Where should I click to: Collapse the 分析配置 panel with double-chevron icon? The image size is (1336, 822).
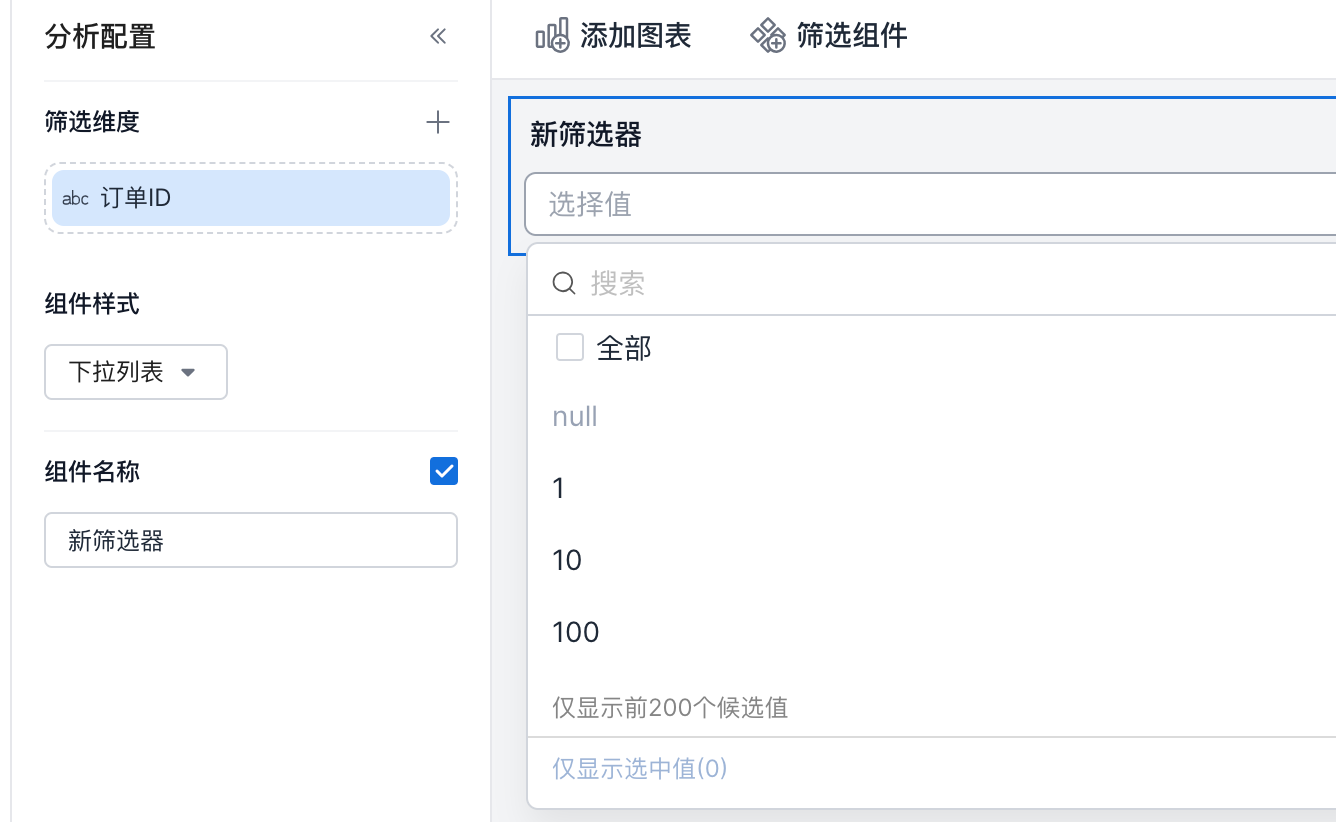[x=437, y=37]
